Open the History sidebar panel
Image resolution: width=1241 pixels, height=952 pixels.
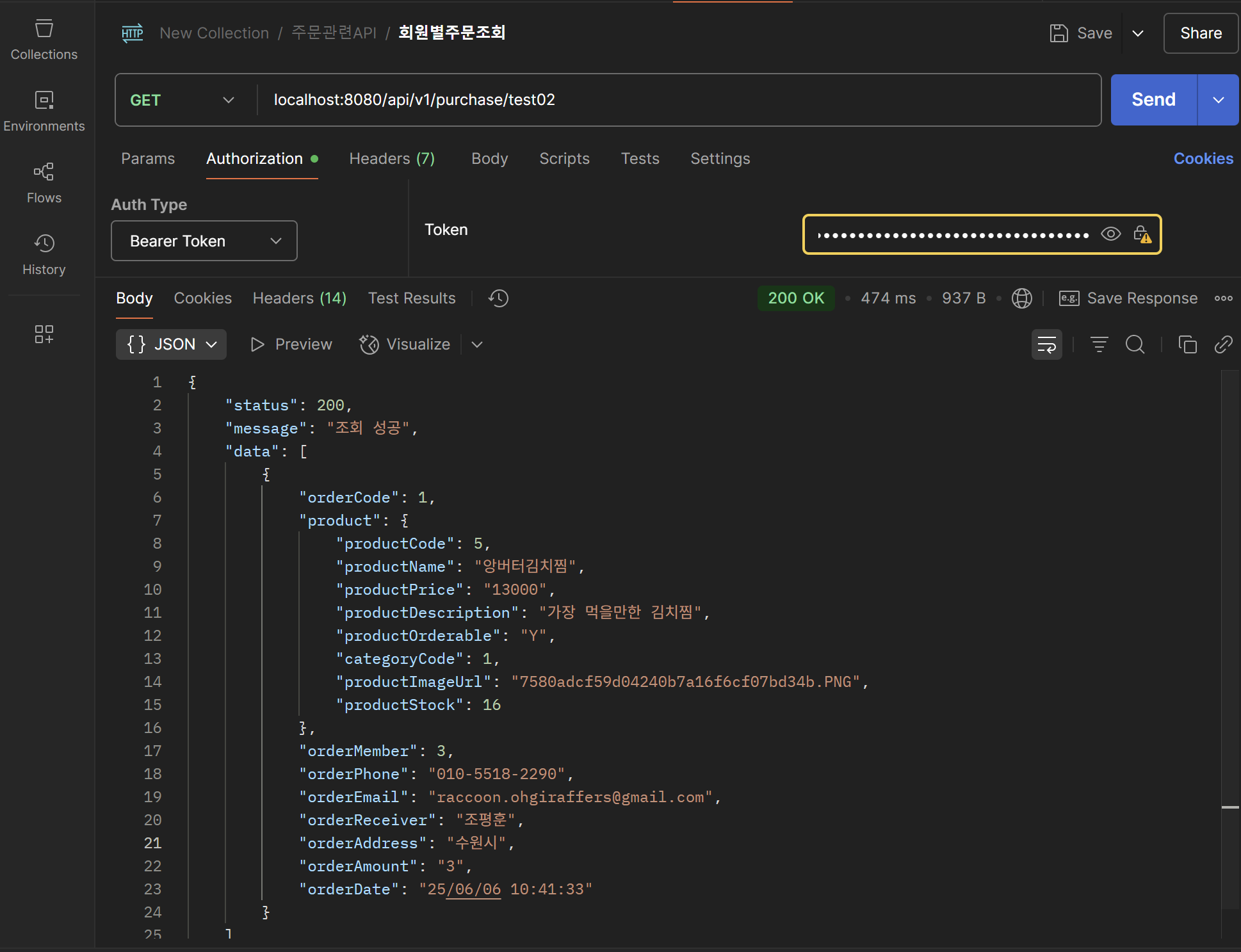(x=44, y=255)
